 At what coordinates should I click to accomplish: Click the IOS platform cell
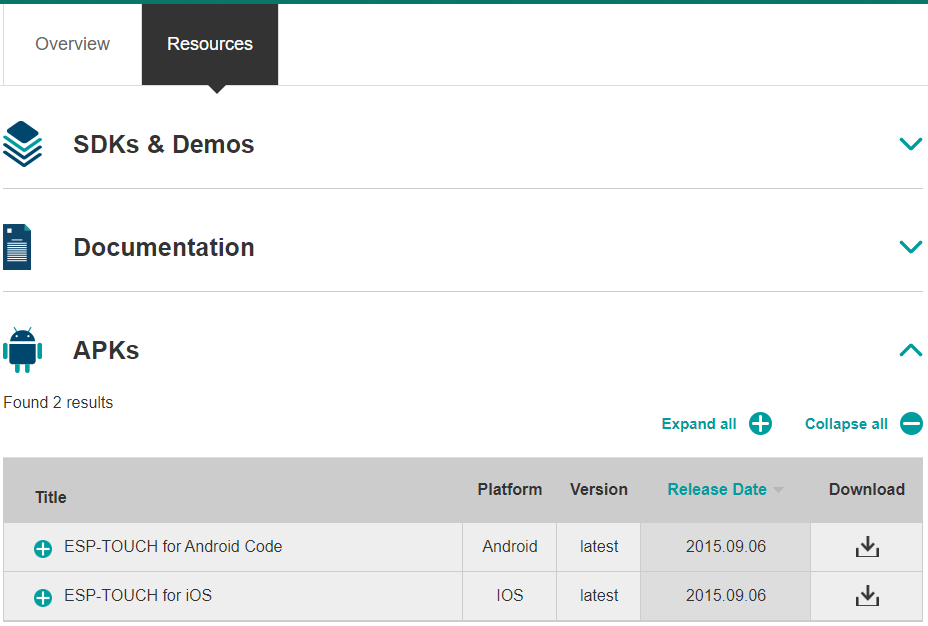click(x=510, y=595)
